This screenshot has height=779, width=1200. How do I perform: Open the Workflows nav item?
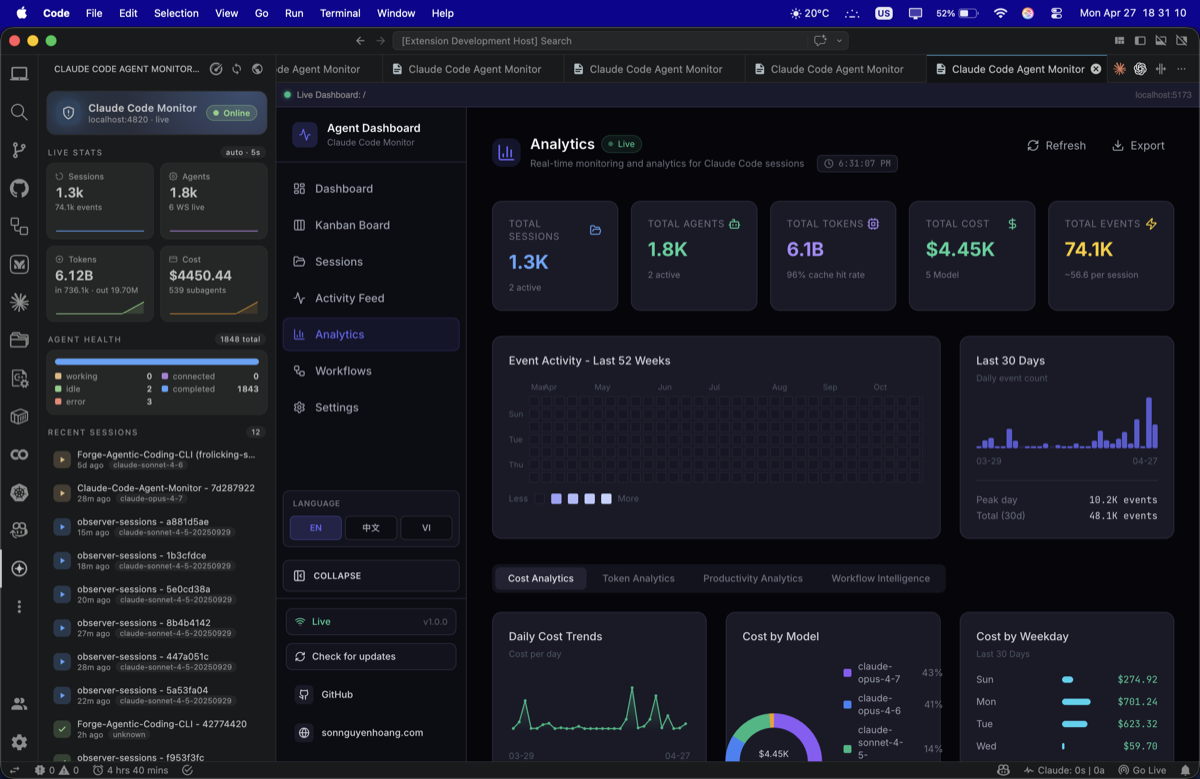[371, 371]
